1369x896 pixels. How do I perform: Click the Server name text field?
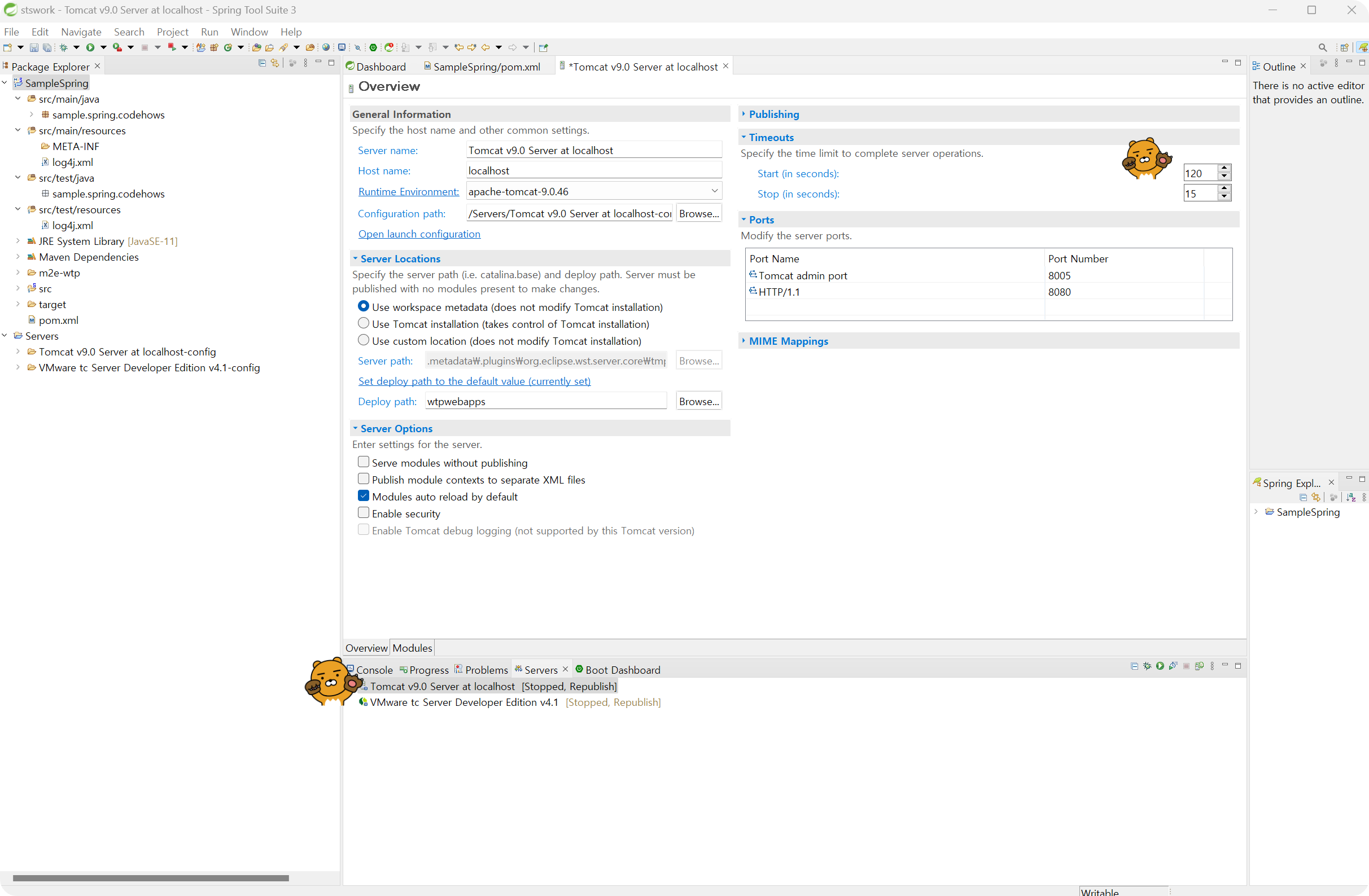(x=594, y=150)
